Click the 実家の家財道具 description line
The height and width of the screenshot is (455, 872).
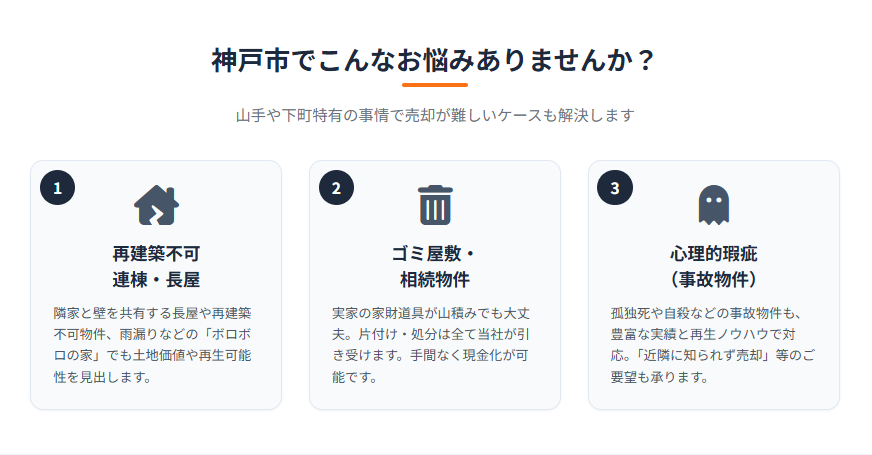tap(430, 313)
